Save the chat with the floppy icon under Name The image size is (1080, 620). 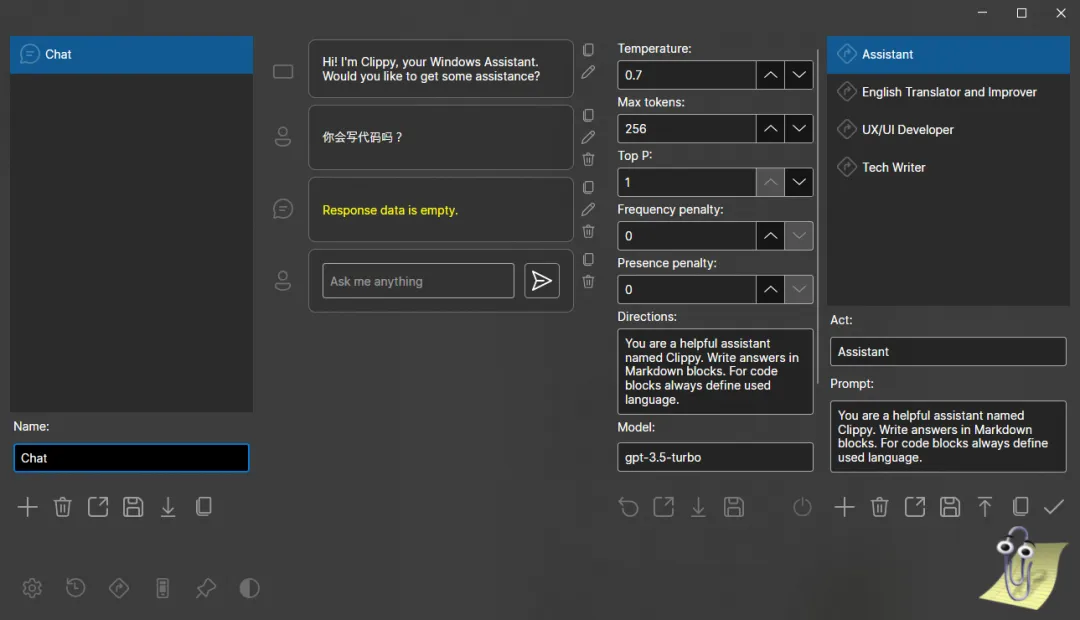click(133, 507)
